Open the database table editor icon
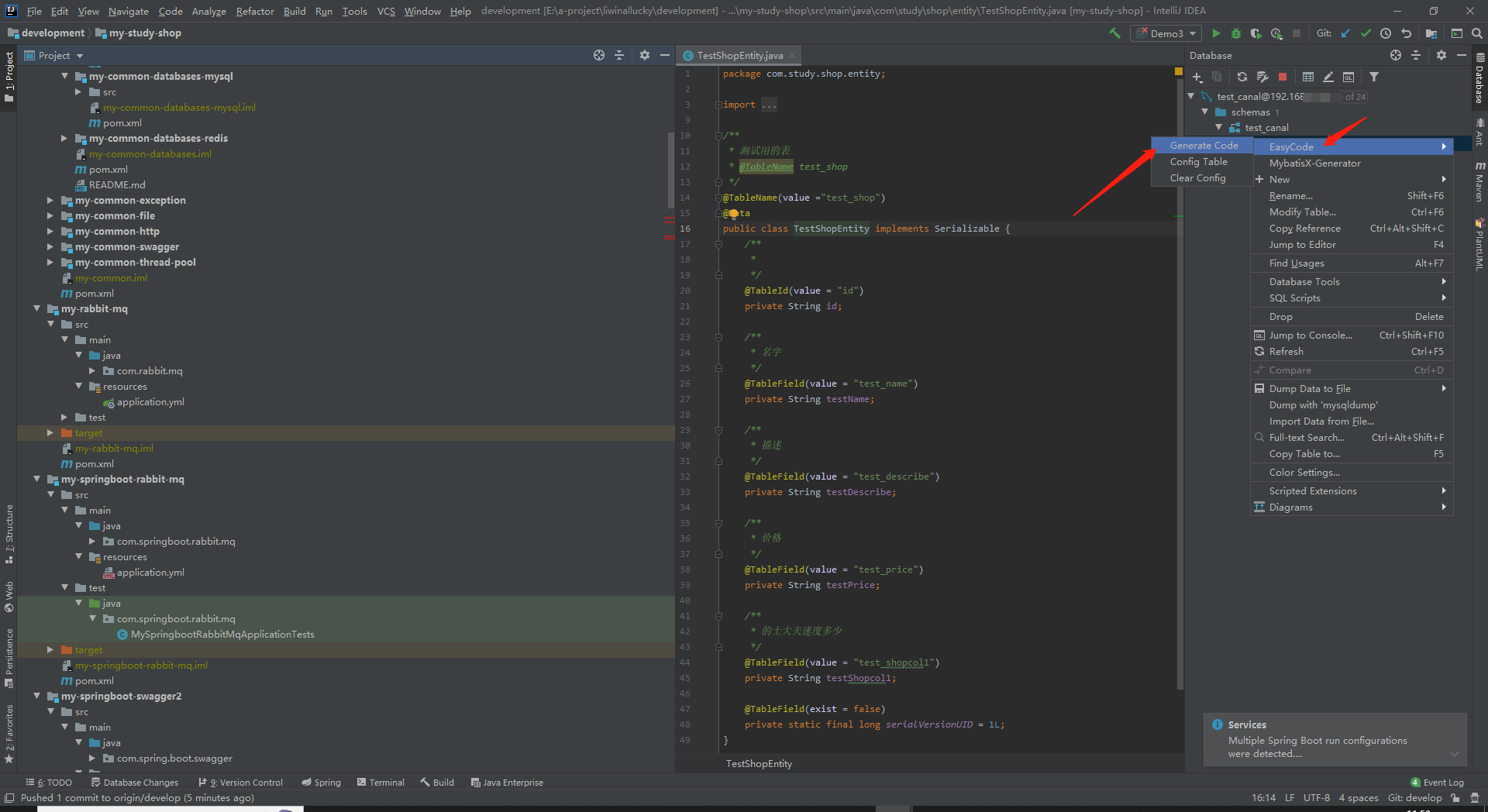The height and width of the screenshot is (812, 1488). [x=1308, y=77]
